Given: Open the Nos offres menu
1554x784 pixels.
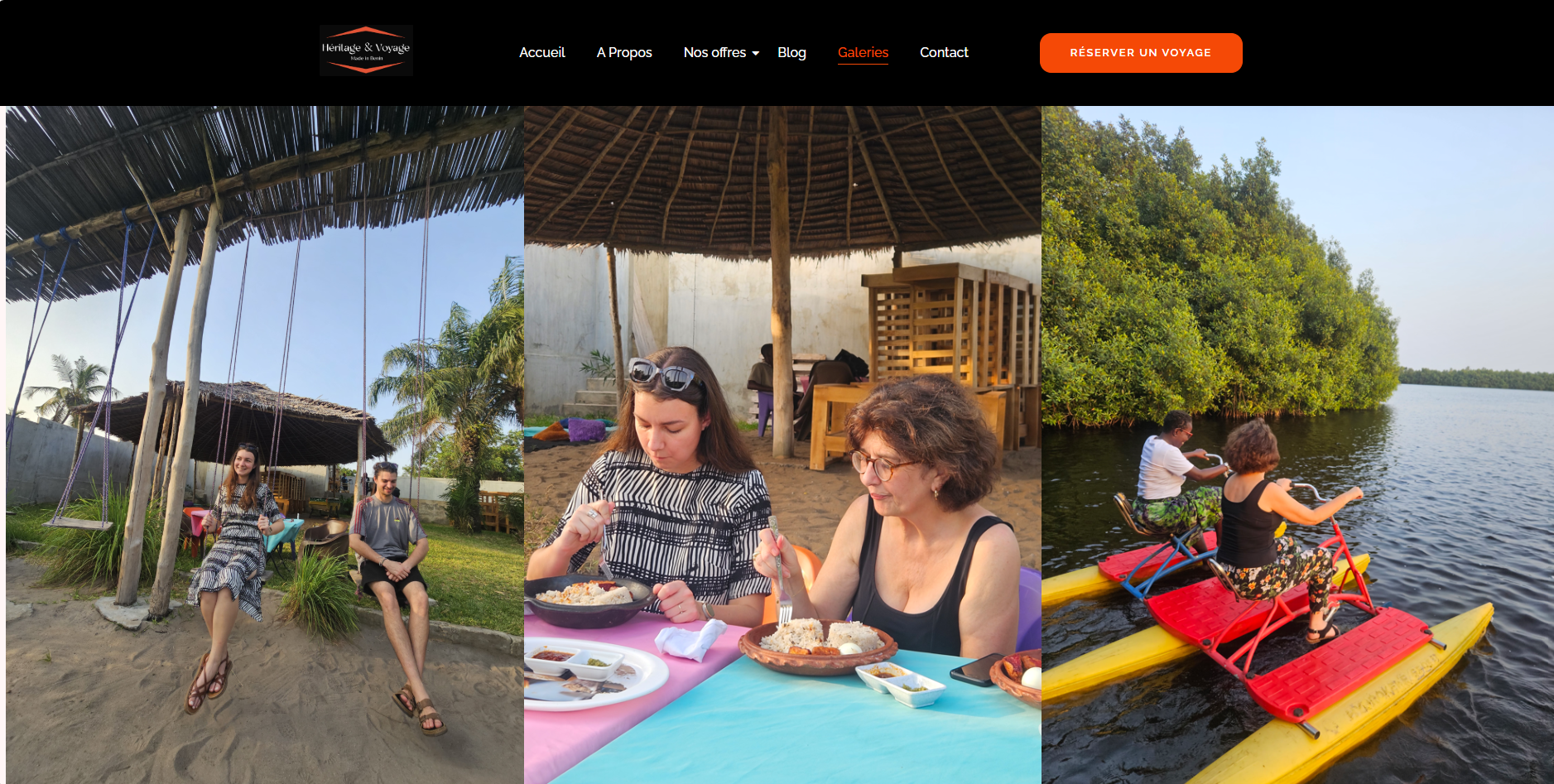Looking at the screenshot, I should 714,52.
